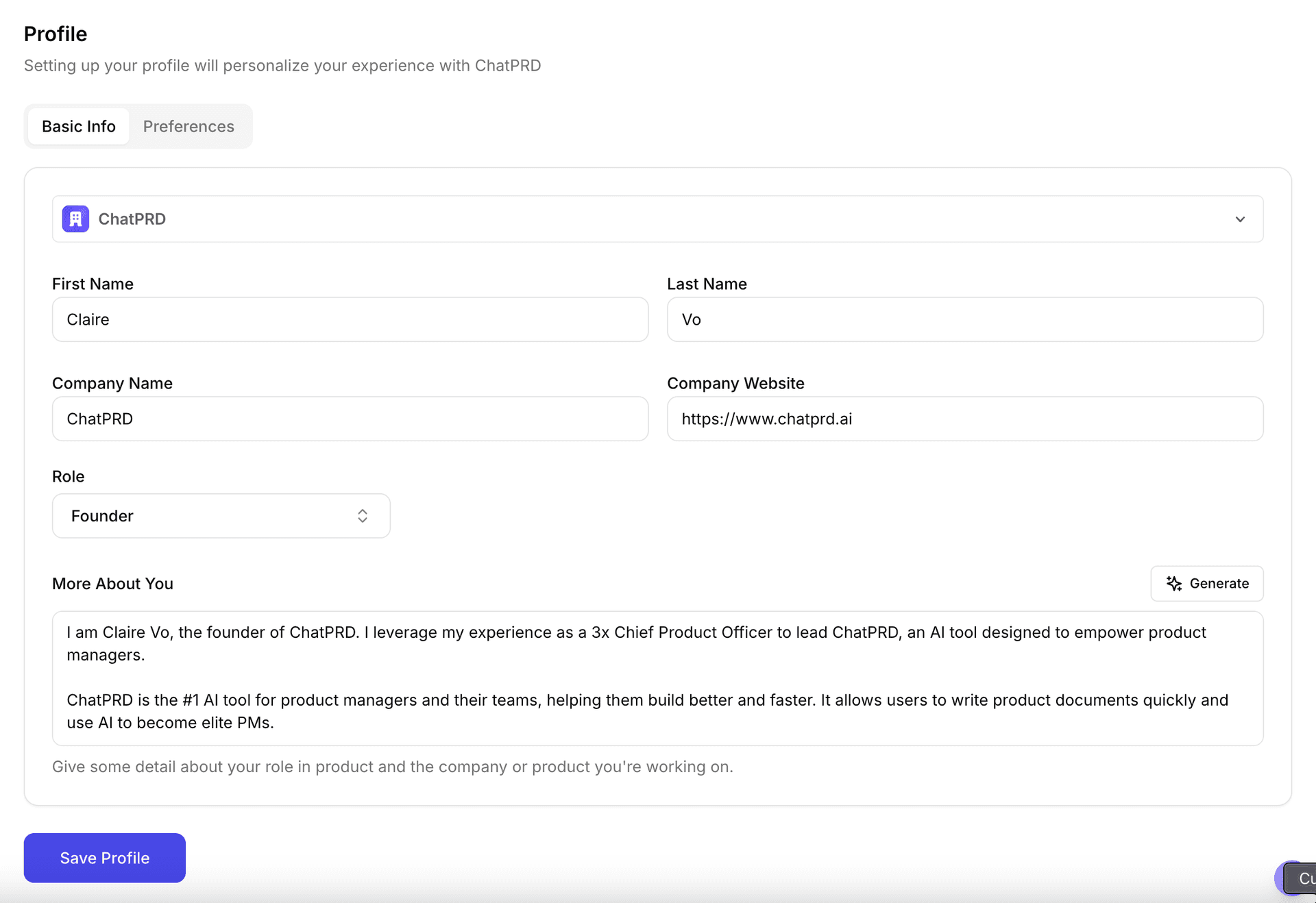The height and width of the screenshot is (903, 1316).
Task: Select the Basic Info tab
Action: pyautogui.click(x=78, y=126)
